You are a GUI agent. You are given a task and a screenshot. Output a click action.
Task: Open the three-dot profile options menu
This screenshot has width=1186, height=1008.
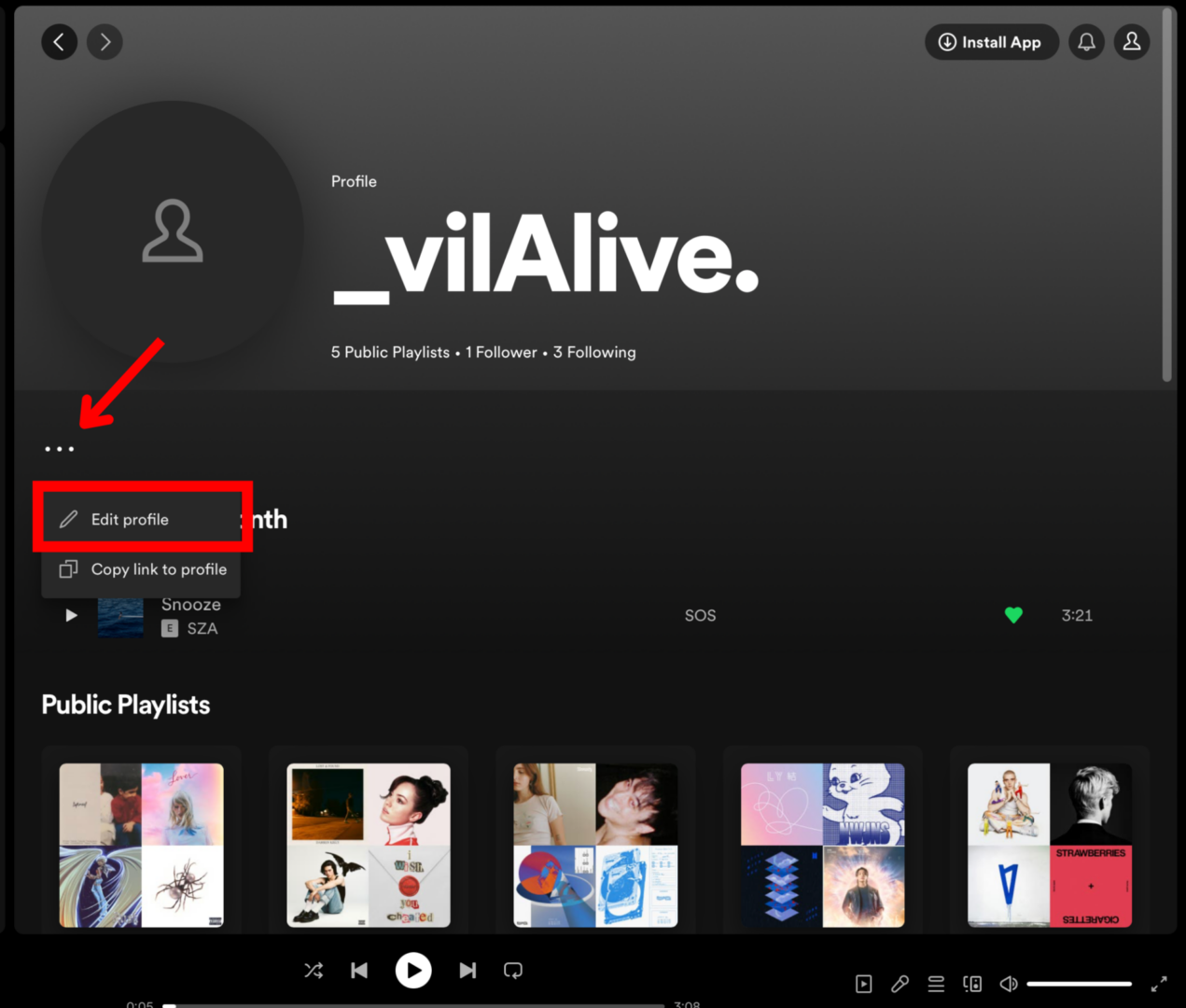point(59,448)
